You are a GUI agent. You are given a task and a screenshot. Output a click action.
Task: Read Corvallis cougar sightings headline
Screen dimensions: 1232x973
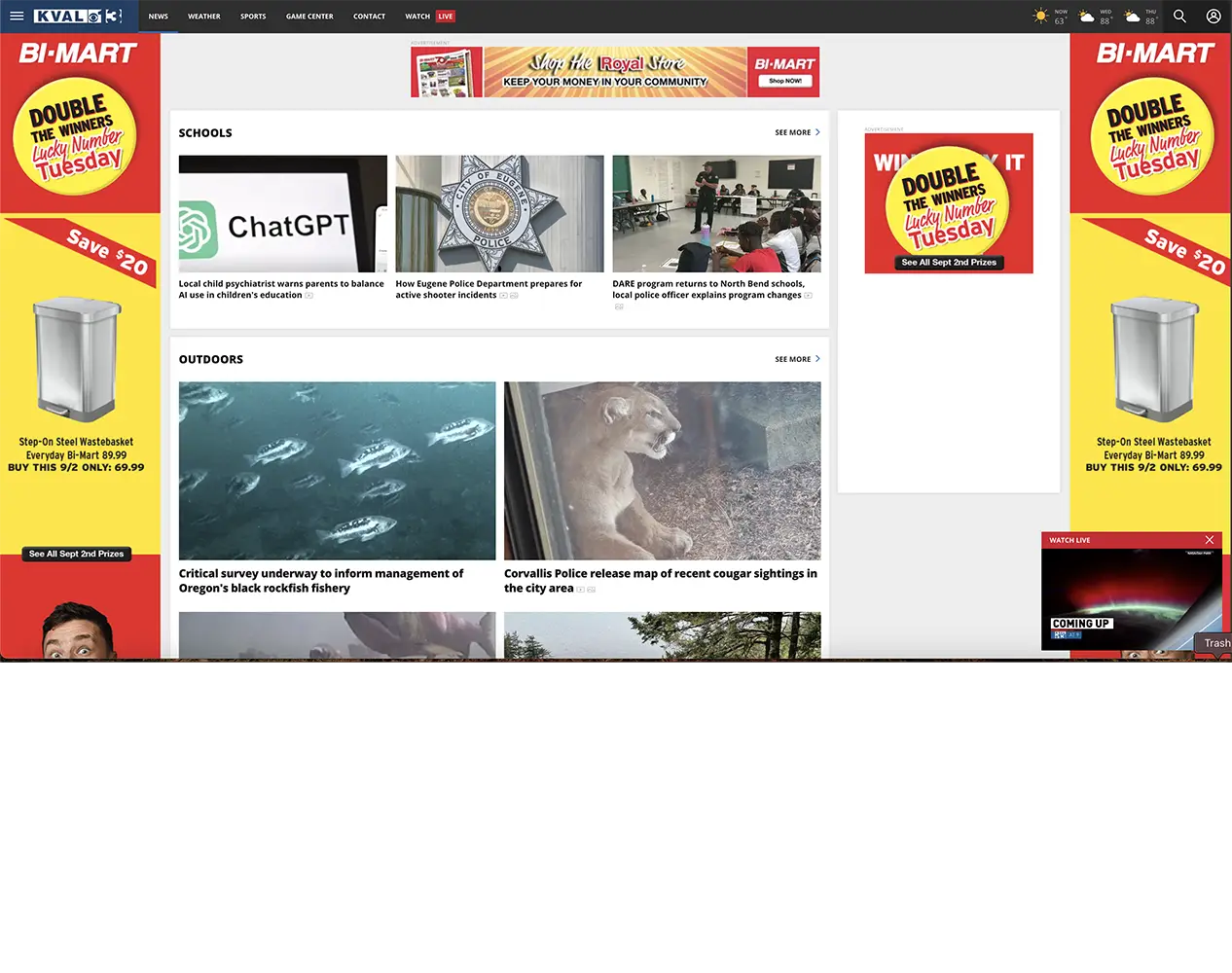pyautogui.click(x=661, y=581)
